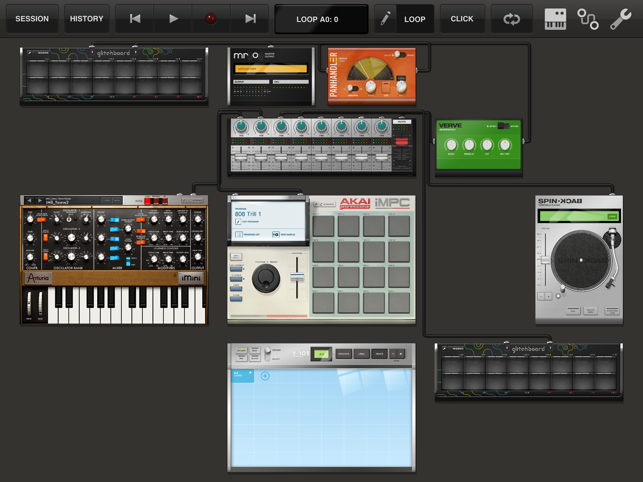Skip forward to the end
This screenshot has height=482, width=643.
pos(250,19)
